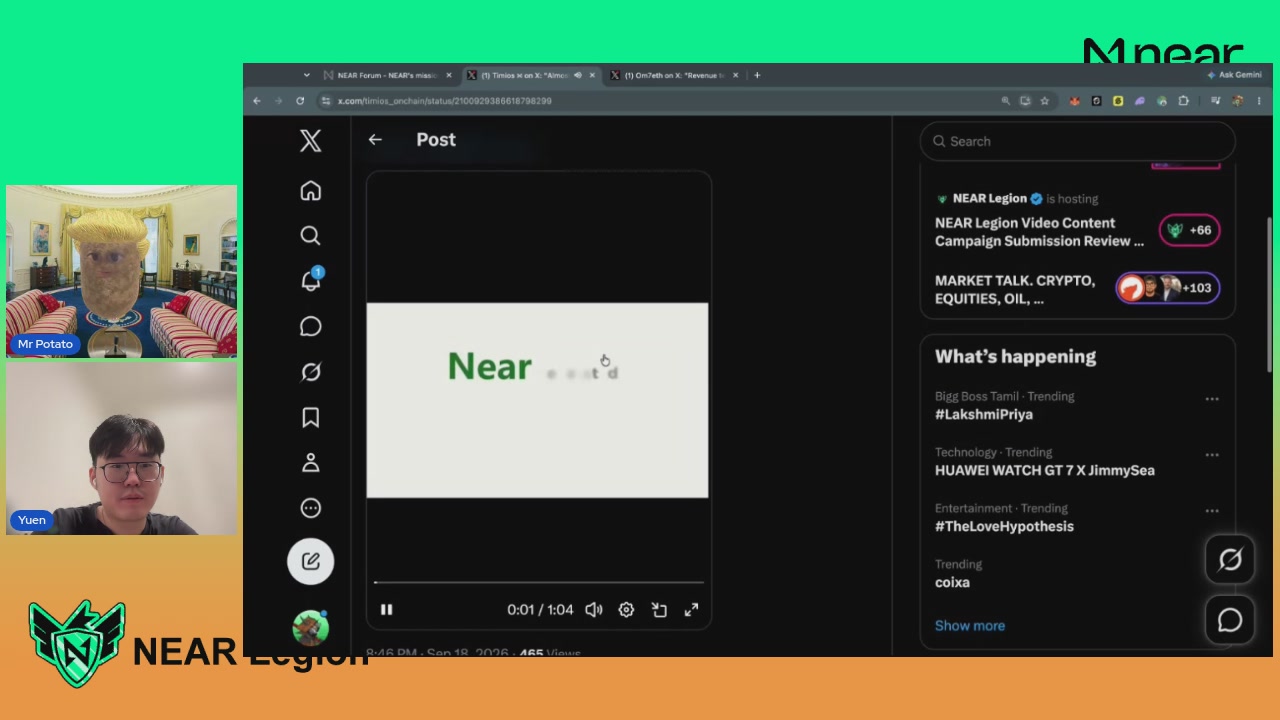Mute audio on the Timios tab
The width and height of the screenshot is (1280, 720).
point(577,75)
